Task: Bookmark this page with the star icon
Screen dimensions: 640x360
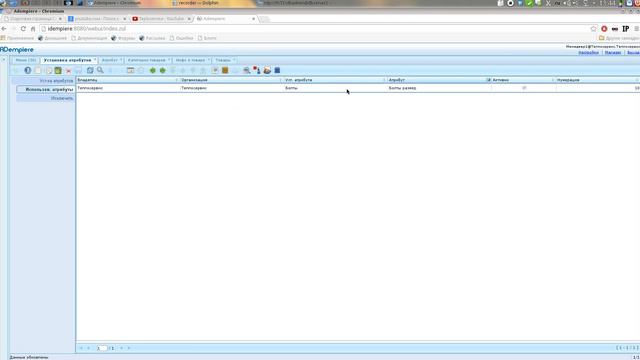Action: point(593,29)
